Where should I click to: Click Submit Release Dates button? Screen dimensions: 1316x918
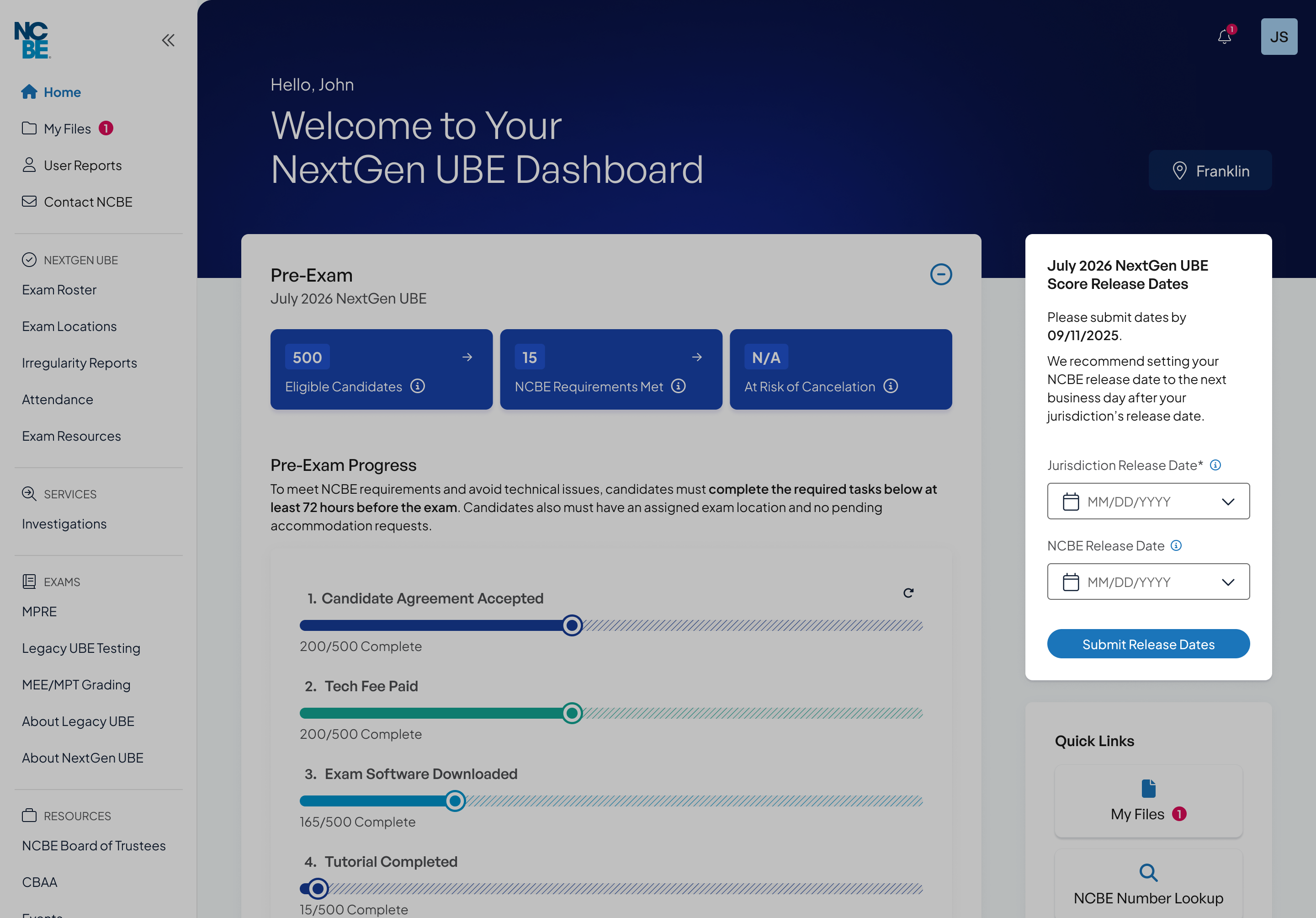[1148, 644]
